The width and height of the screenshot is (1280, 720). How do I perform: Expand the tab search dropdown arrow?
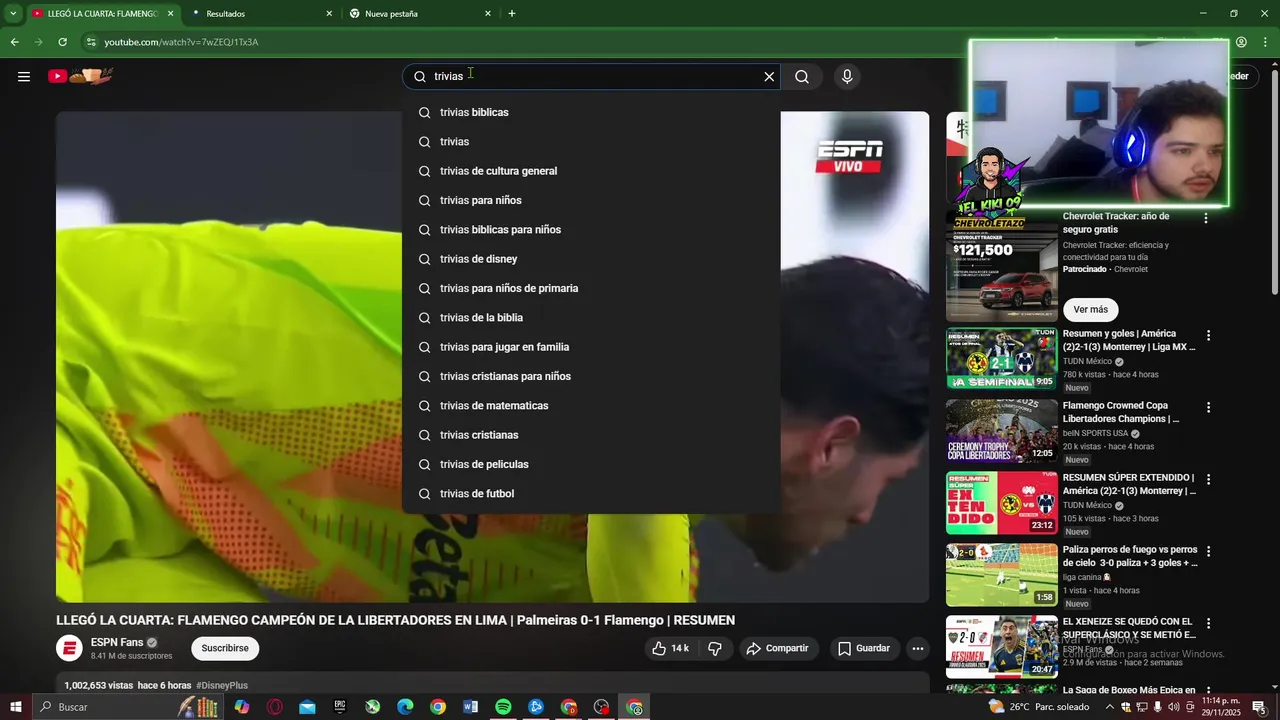click(x=13, y=14)
